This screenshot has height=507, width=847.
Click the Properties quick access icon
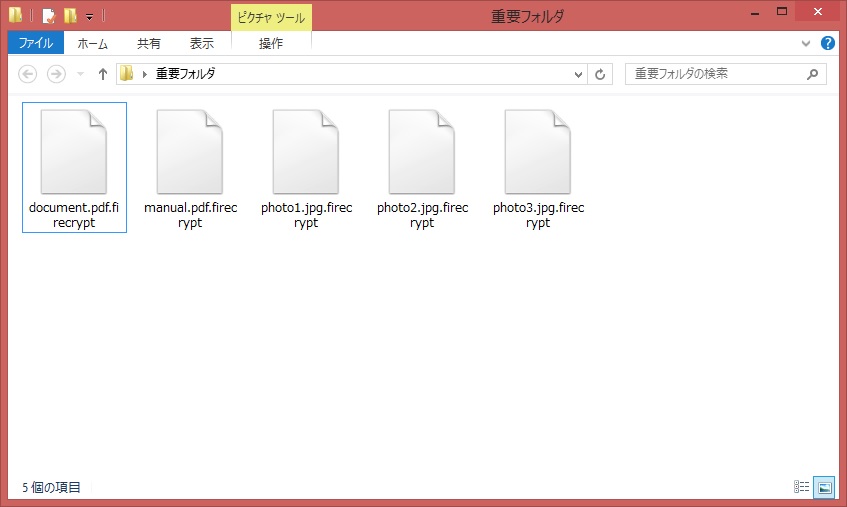[x=49, y=16]
